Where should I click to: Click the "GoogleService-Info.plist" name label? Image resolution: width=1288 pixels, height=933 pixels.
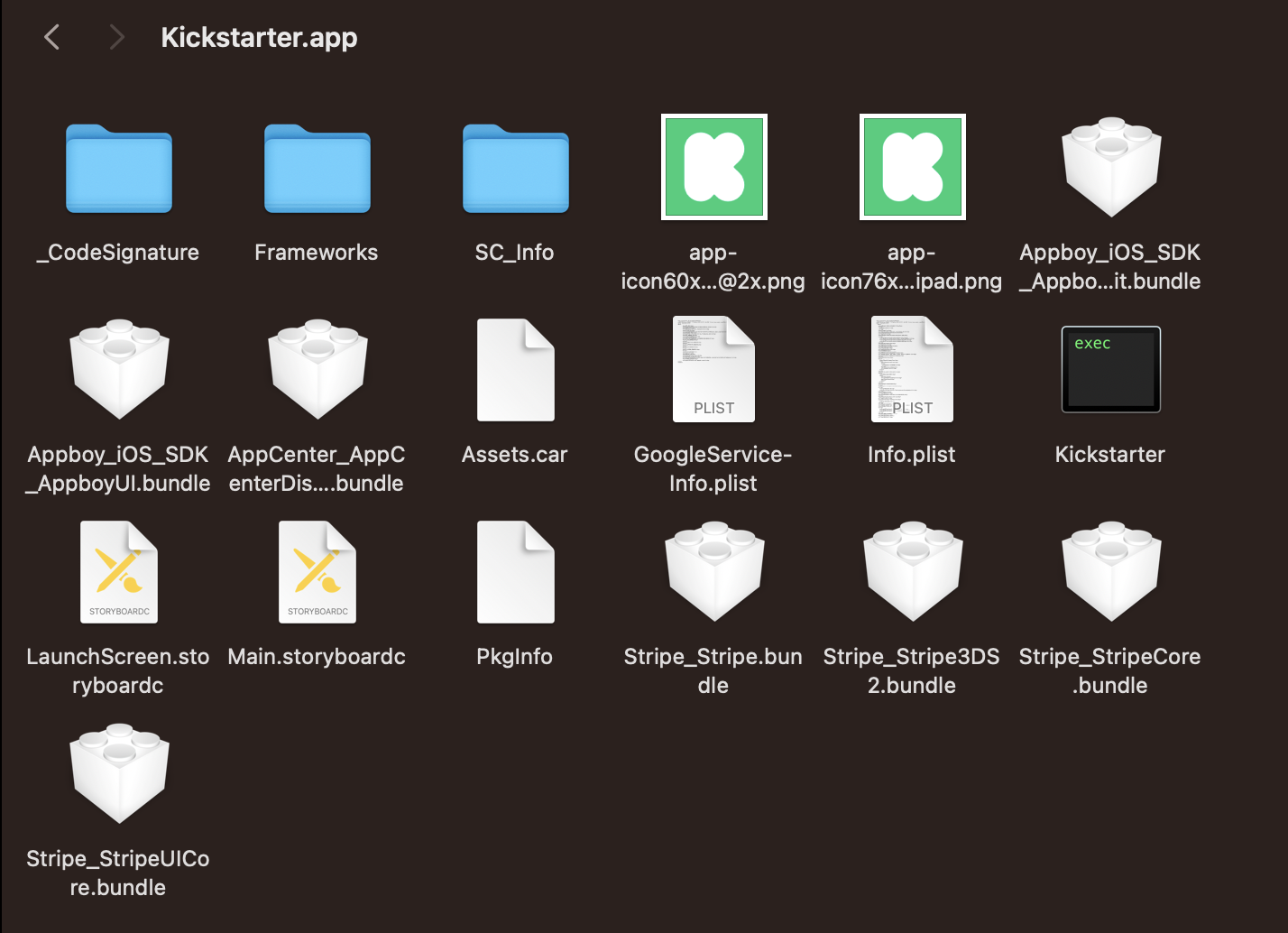(713, 469)
